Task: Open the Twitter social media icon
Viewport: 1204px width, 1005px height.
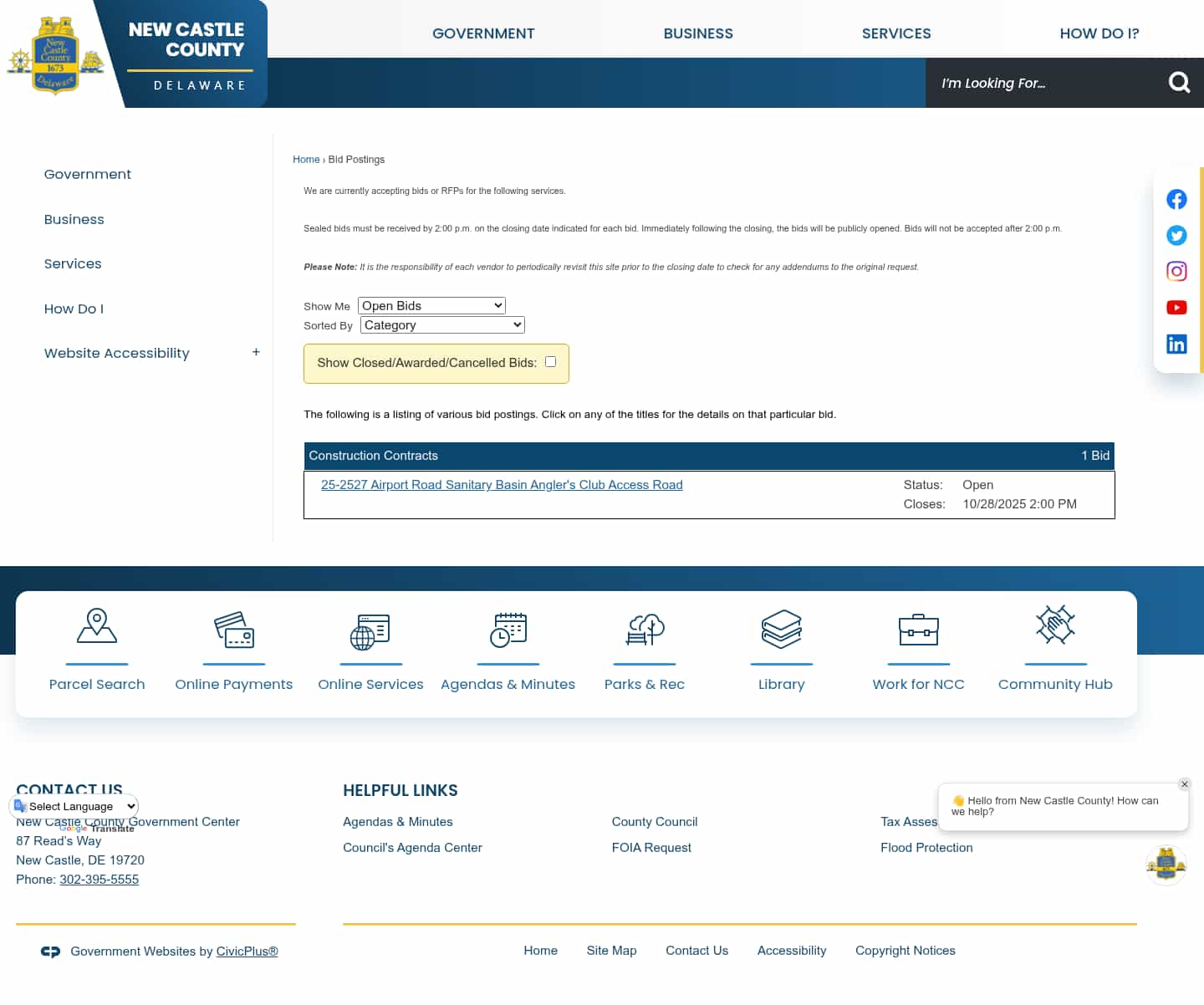Action: coord(1176,235)
